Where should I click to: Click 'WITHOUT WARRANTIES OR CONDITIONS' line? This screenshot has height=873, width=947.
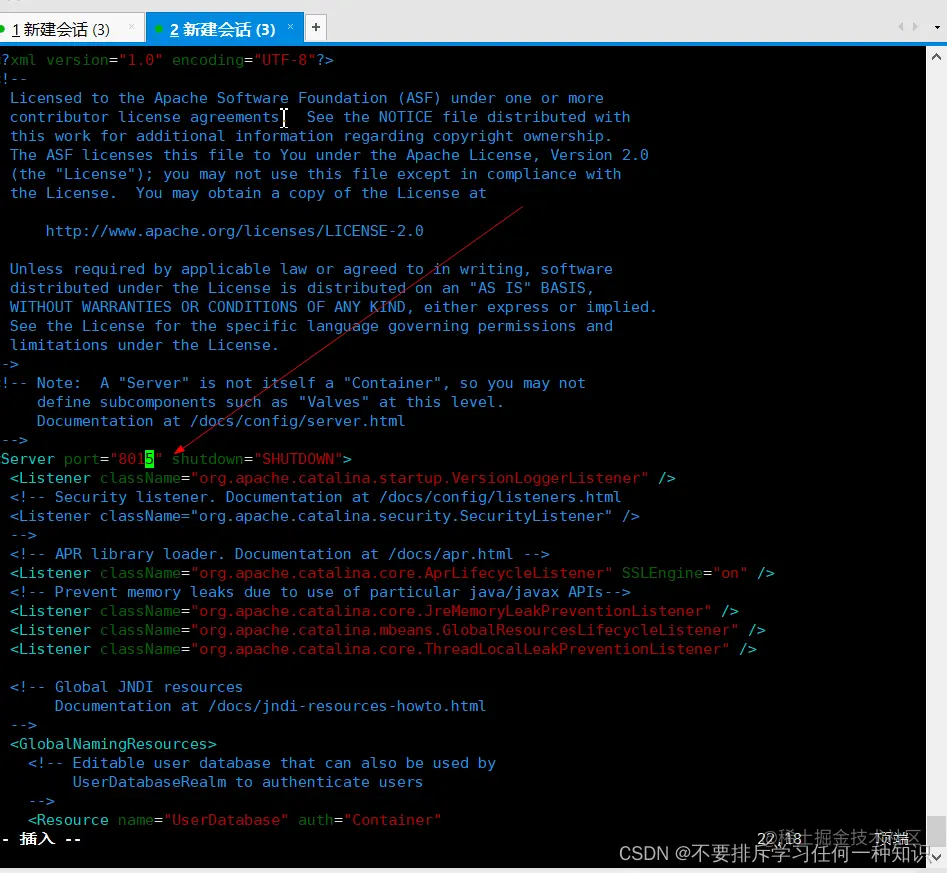click(333, 307)
